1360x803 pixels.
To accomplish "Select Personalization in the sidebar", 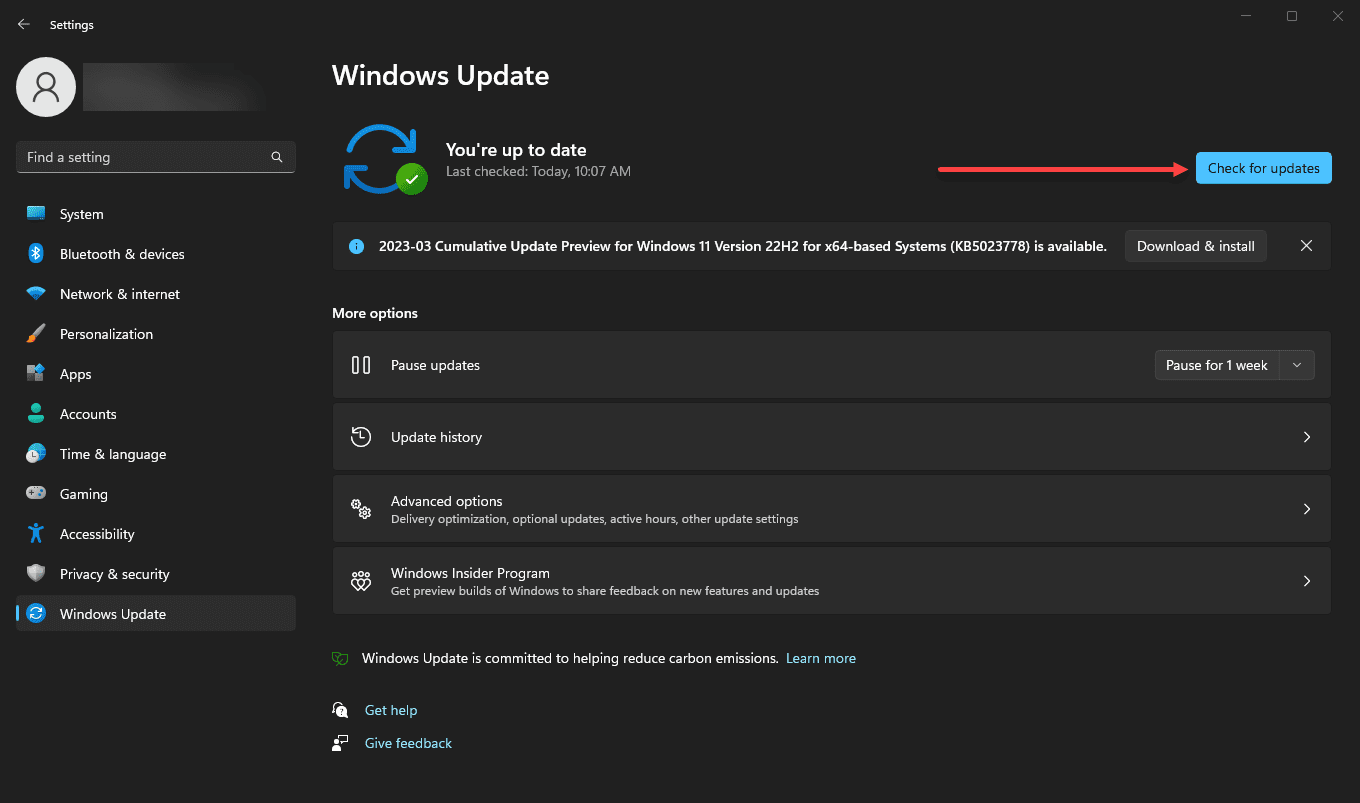I will coord(156,334).
